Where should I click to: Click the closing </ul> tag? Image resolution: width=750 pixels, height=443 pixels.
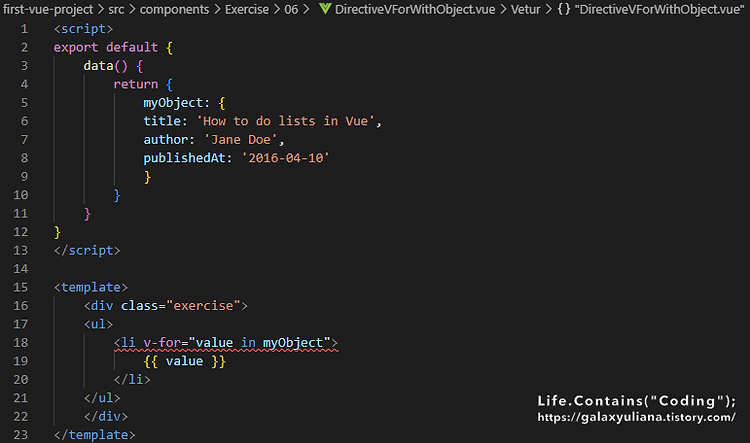point(102,398)
